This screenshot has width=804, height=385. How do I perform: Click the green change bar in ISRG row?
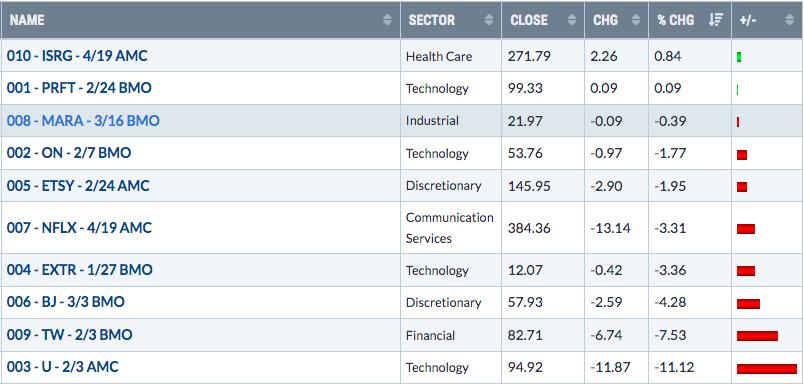click(739, 57)
